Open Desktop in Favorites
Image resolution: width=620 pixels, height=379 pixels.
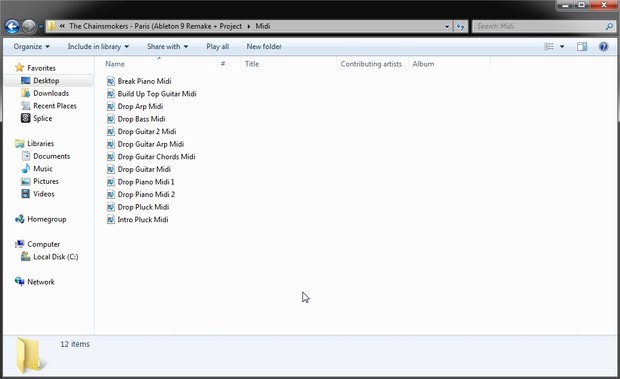click(46, 81)
